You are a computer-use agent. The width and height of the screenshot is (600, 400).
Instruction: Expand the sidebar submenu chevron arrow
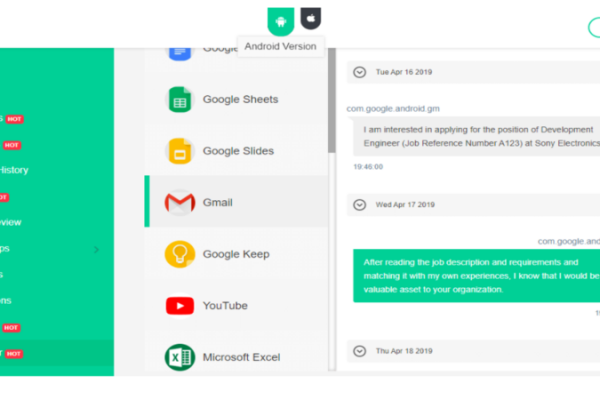(96, 250)
